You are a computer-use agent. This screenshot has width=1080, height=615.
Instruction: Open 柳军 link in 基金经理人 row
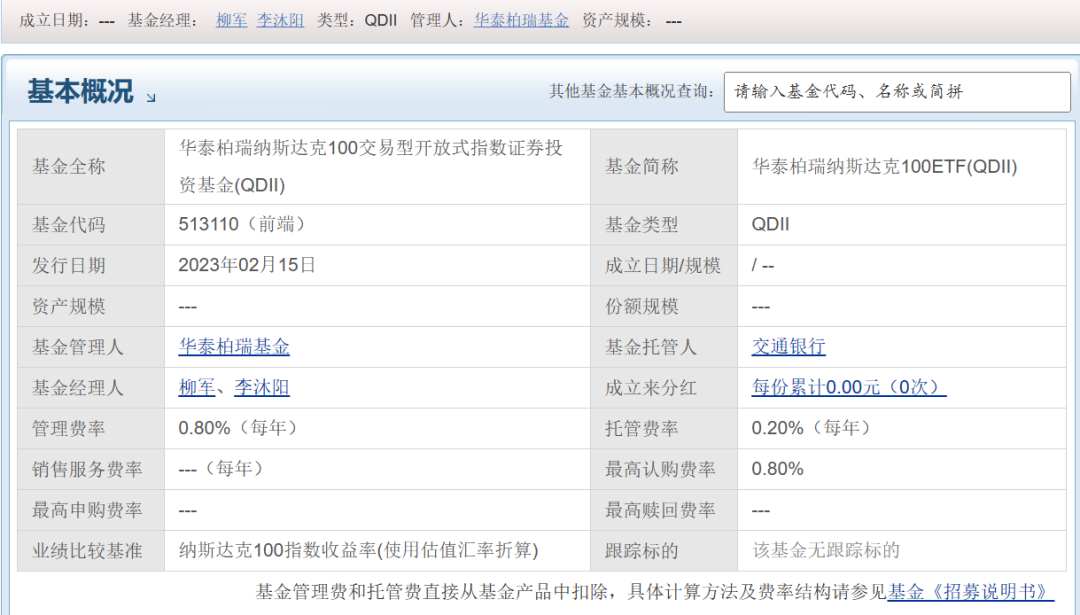pos(197,387)
